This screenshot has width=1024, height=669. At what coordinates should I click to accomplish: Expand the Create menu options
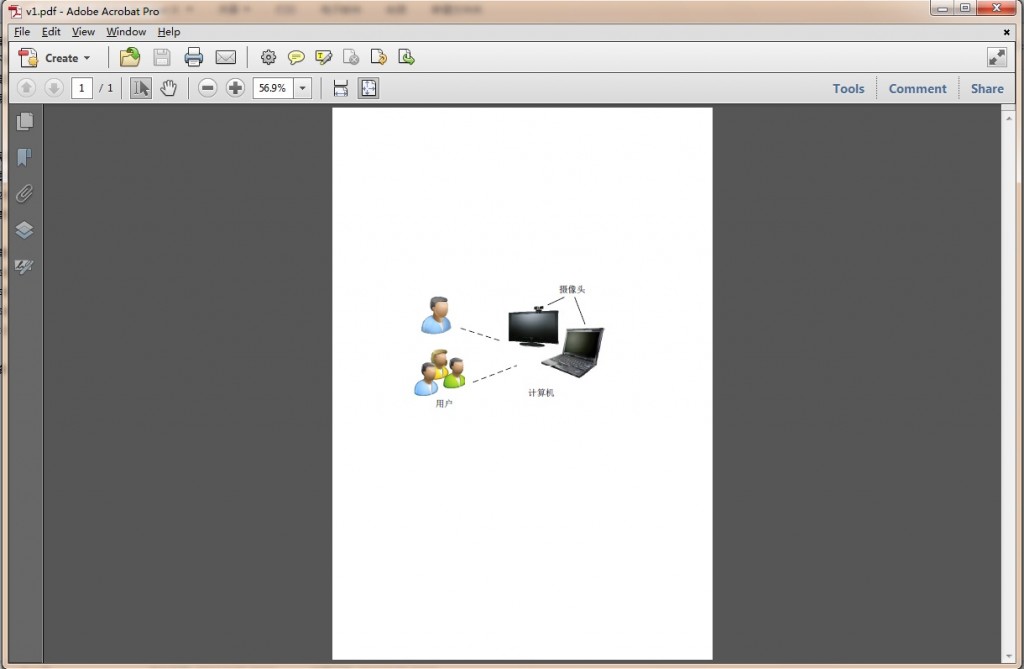pyautogui.click(x=62, y=57)
